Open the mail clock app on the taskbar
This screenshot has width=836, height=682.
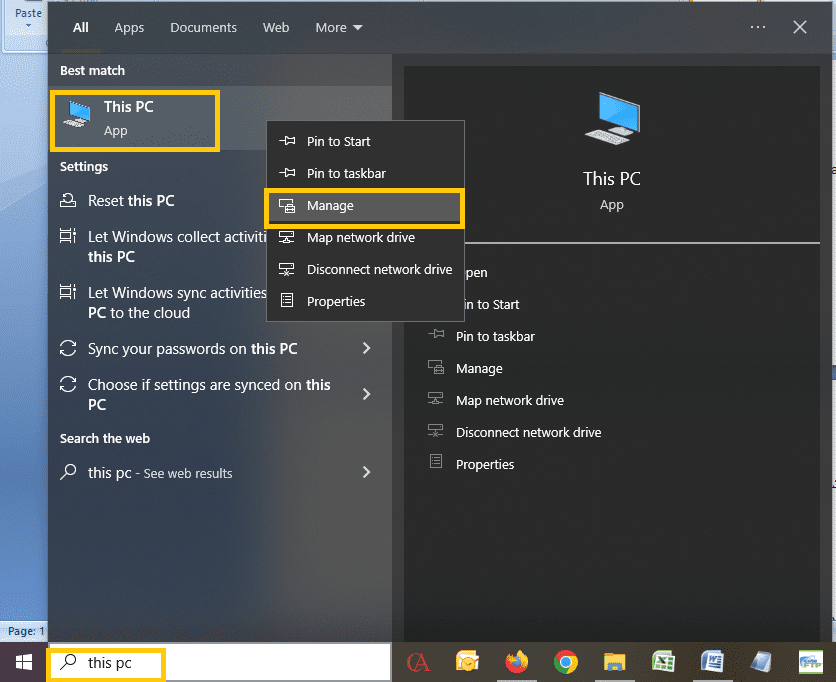click(x=468, y=662)
